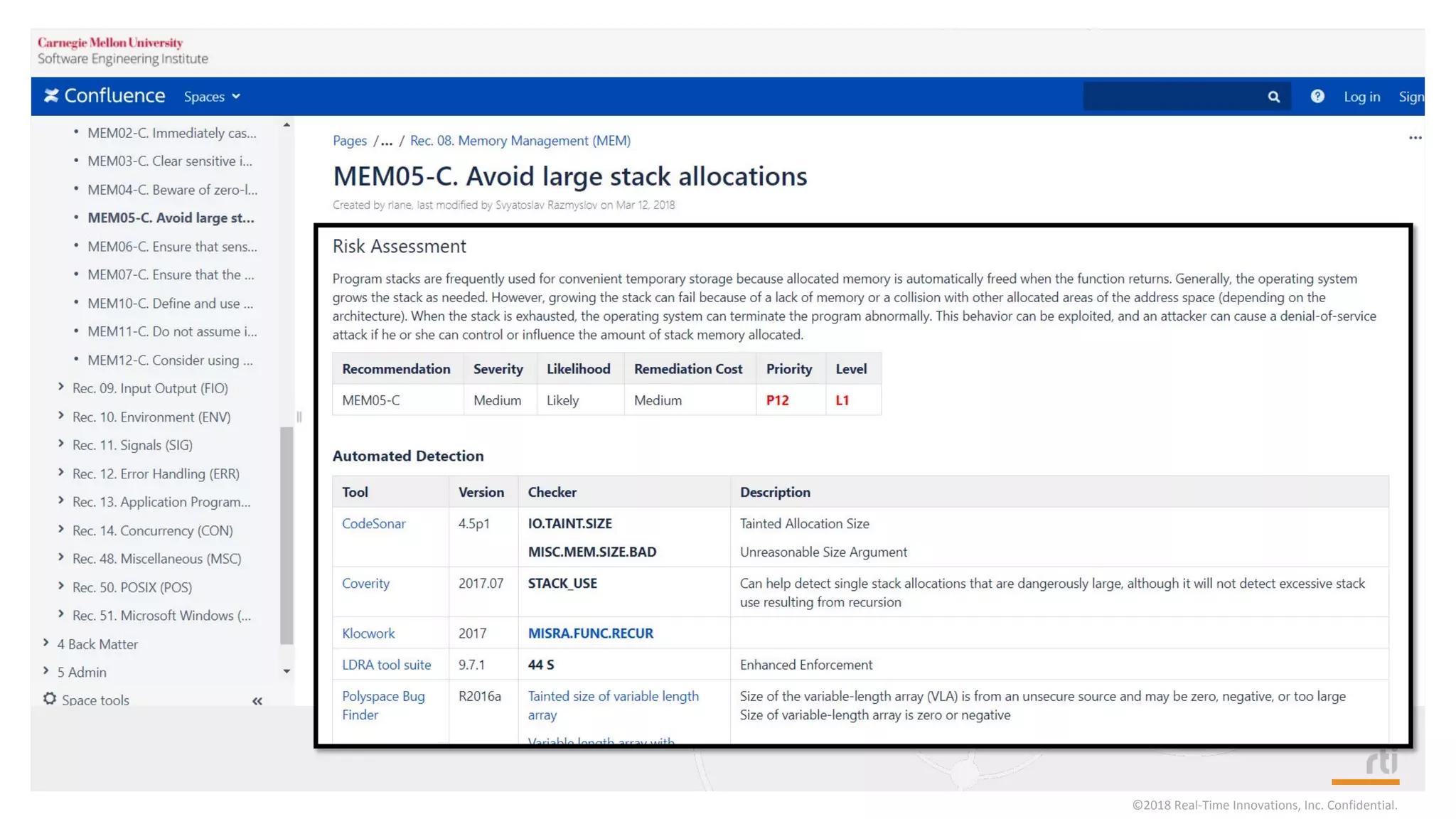Open Space tools gear icon
This screenshot has height=819, width=1456.
pyautogui.click(x=50, y=699)
